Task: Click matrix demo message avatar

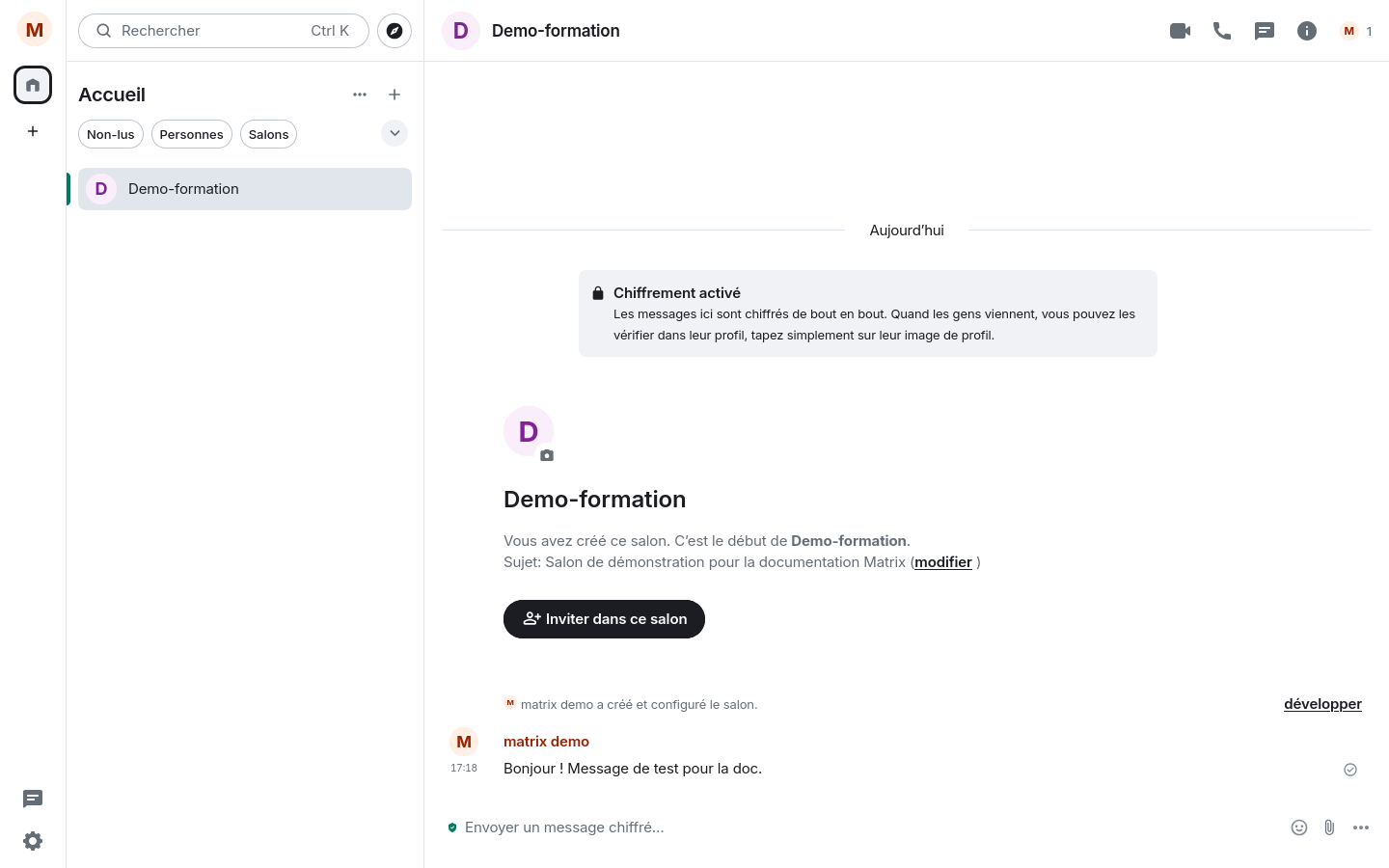Action: tap(464, 742)
